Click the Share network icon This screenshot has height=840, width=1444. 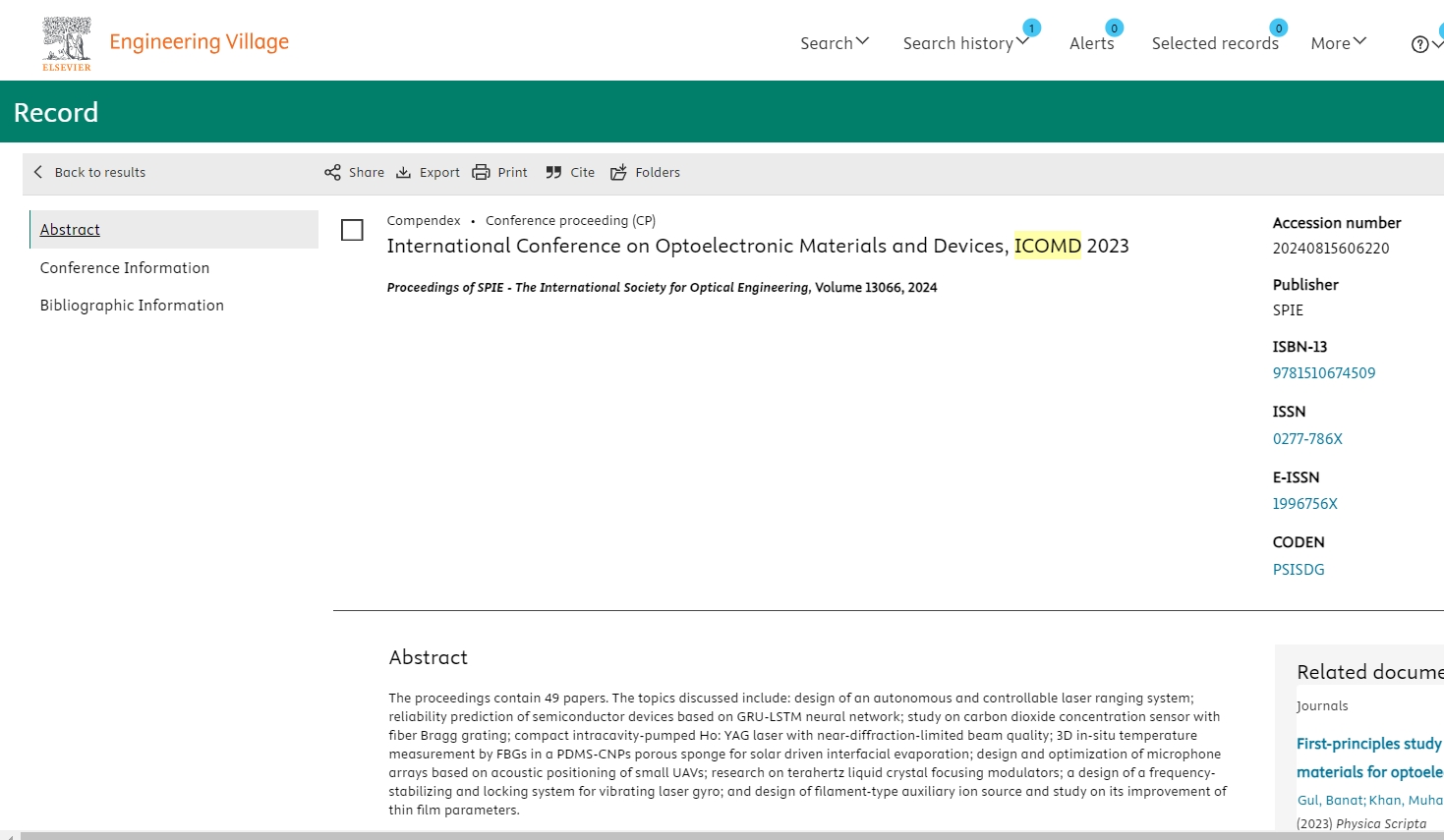click(x=332, y=172)
